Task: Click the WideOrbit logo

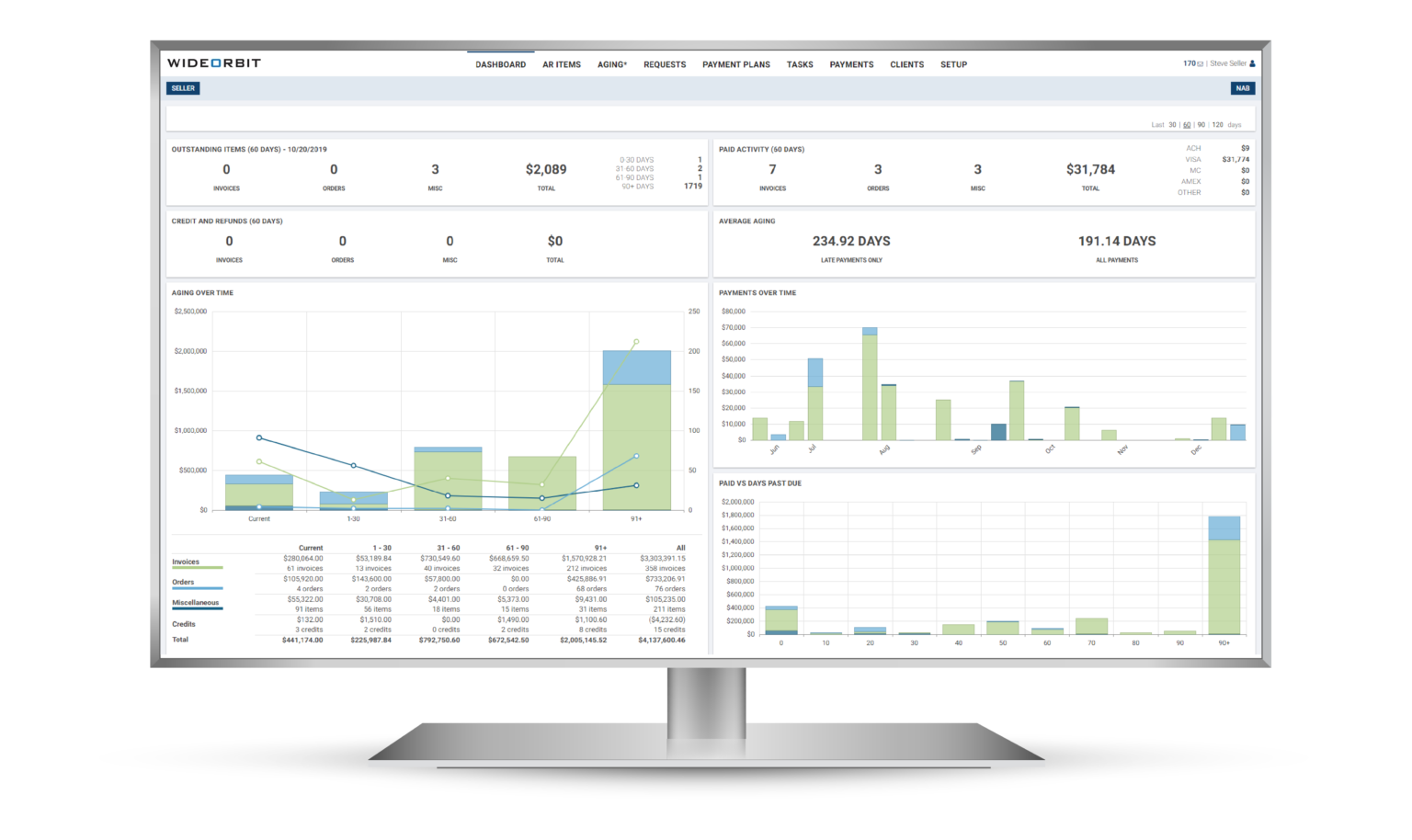Action: (x=213, y=63)
